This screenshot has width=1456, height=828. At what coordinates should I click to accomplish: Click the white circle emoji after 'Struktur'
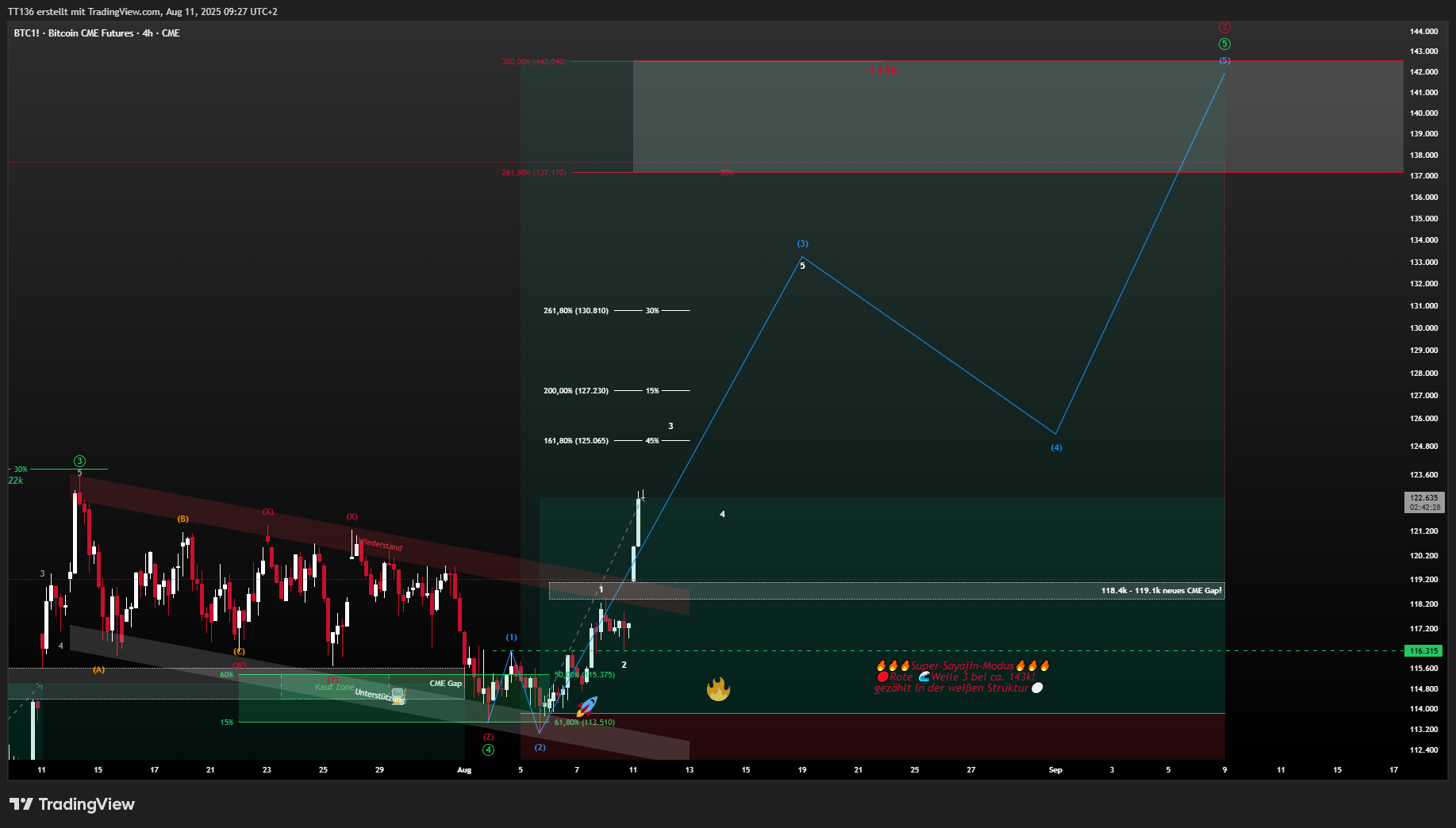point(1037,688)
